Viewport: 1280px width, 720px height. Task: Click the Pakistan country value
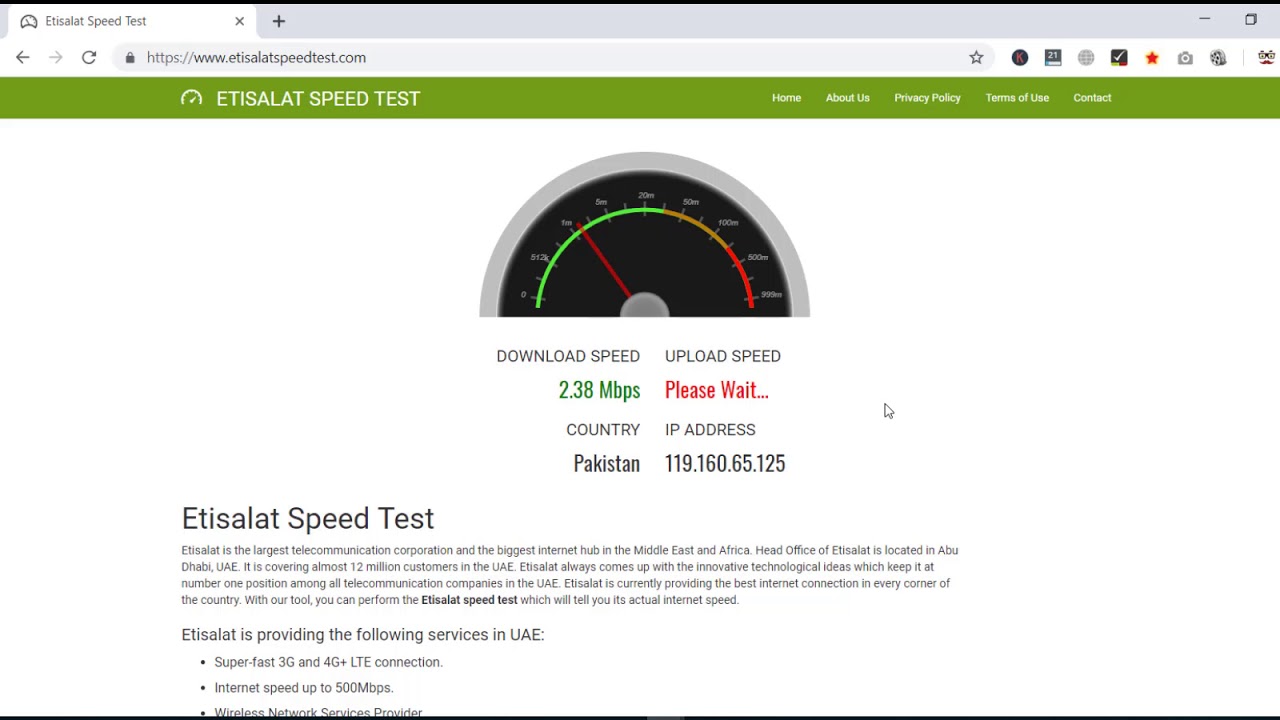606,463
